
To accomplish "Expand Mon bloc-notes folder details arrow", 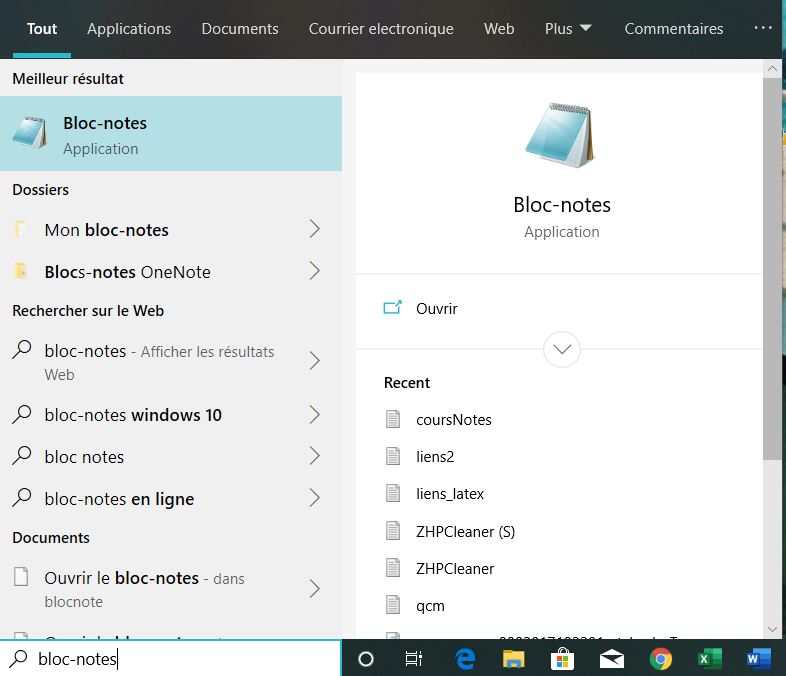I will click(314, 229).
